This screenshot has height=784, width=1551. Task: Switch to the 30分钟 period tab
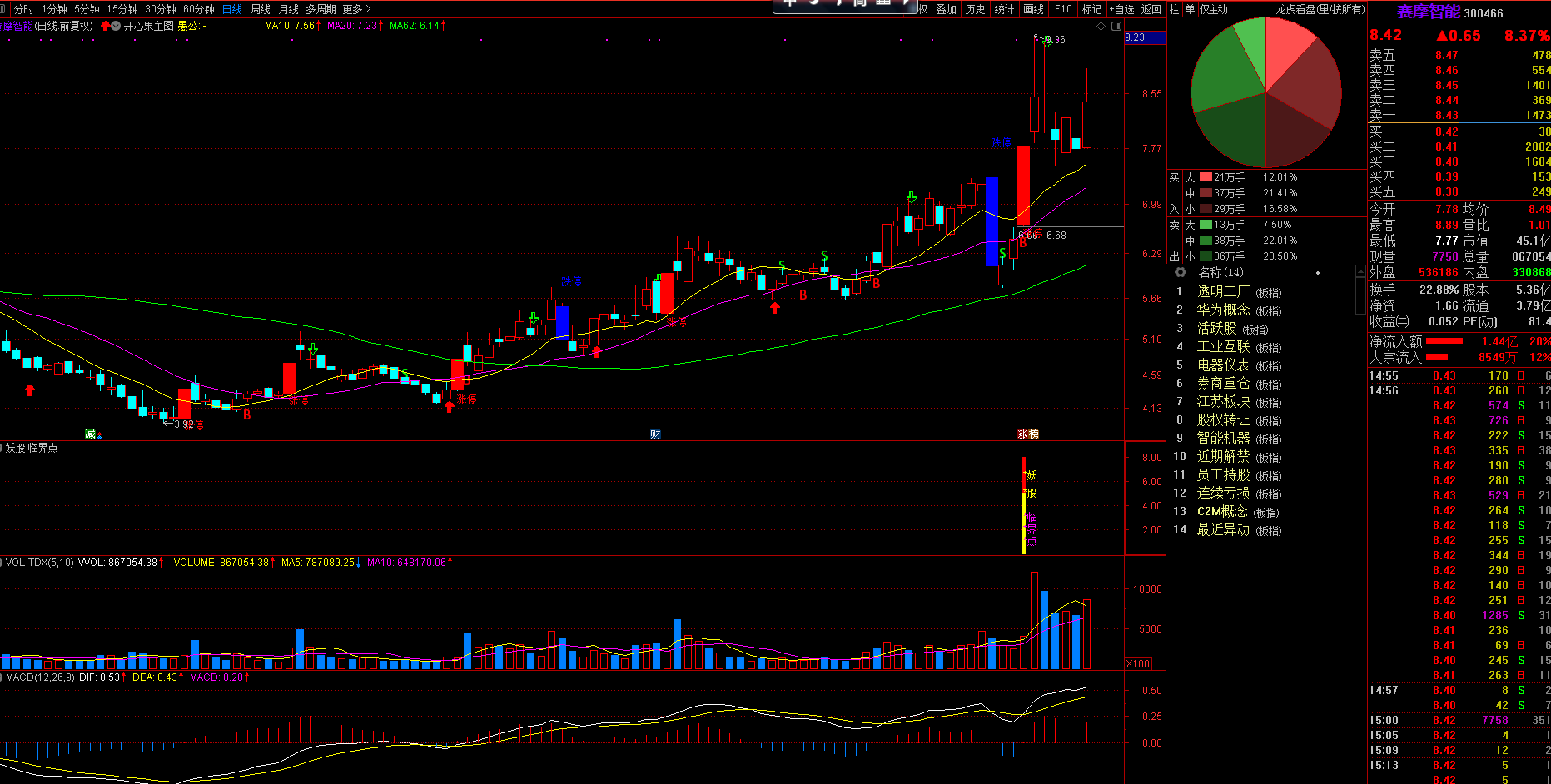[160, 9]
